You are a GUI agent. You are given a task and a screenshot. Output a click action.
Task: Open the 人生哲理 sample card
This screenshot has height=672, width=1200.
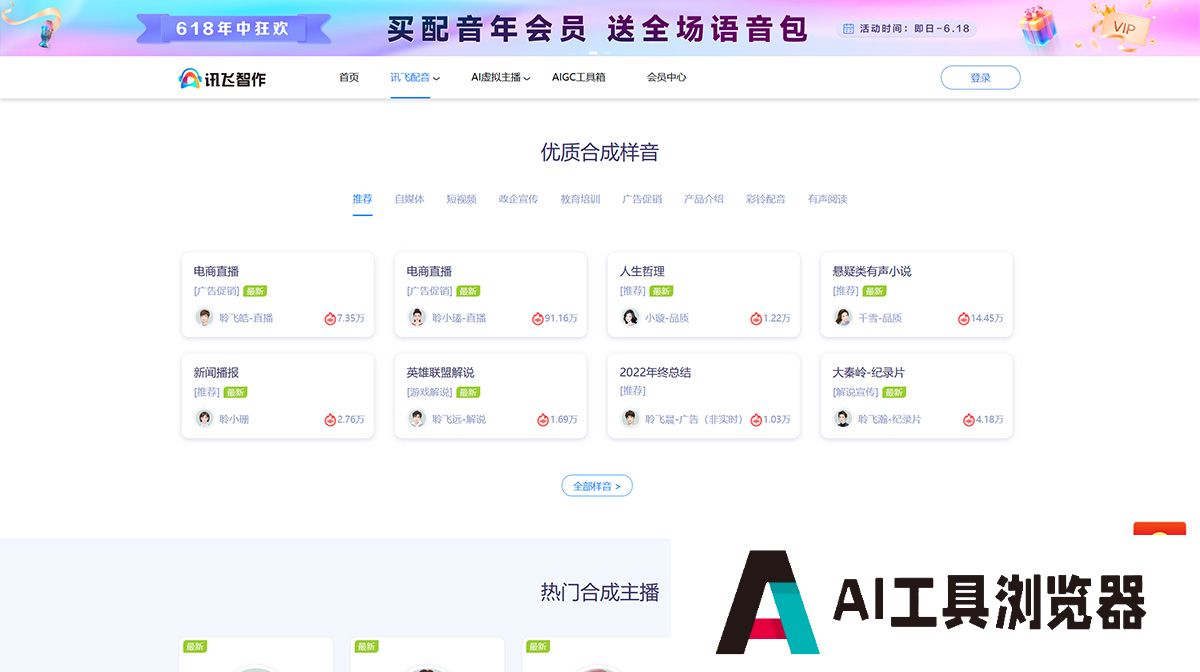coord(704,295)
